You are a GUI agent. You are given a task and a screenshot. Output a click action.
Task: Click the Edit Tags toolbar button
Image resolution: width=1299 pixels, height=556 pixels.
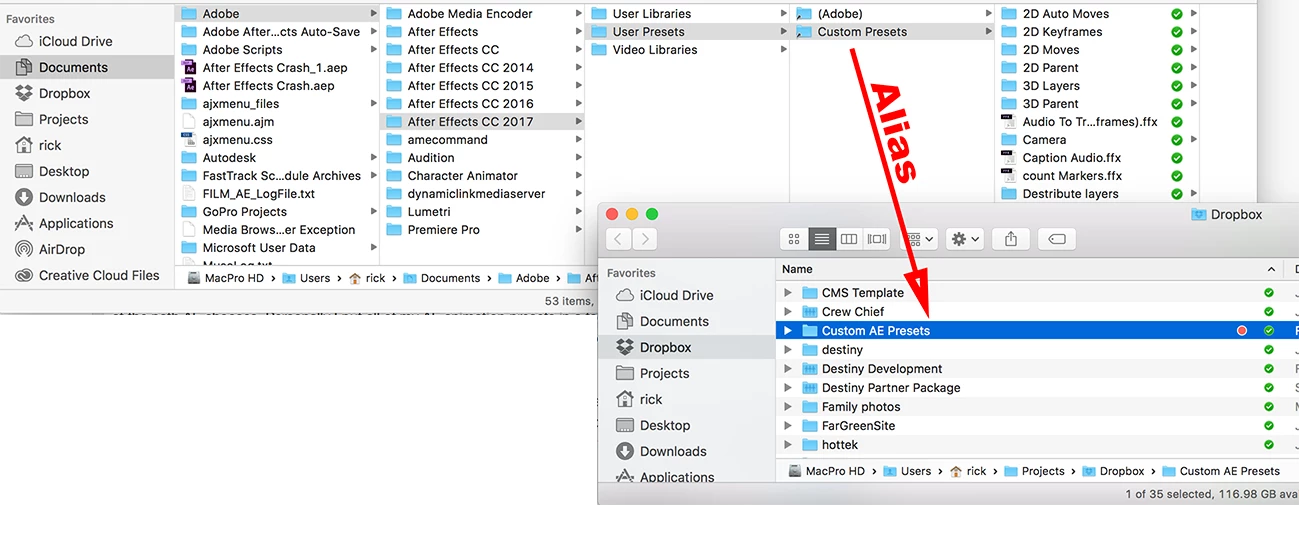click(x=1057, y=239)
